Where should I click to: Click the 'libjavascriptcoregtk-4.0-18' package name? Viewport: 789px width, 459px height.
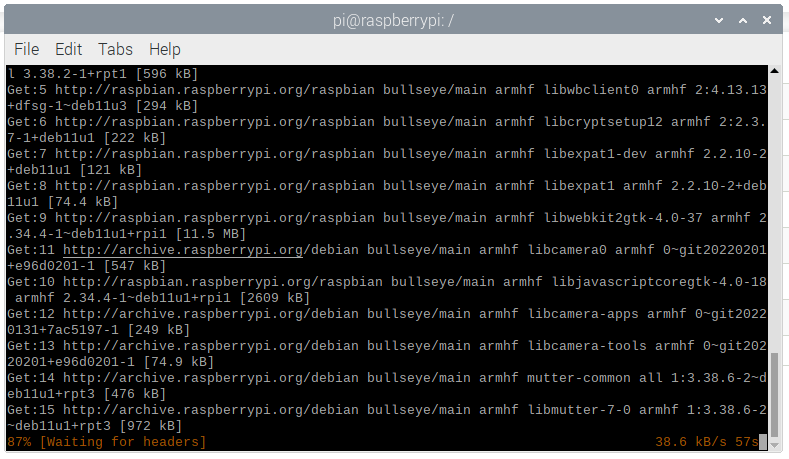tap(659, 281)
